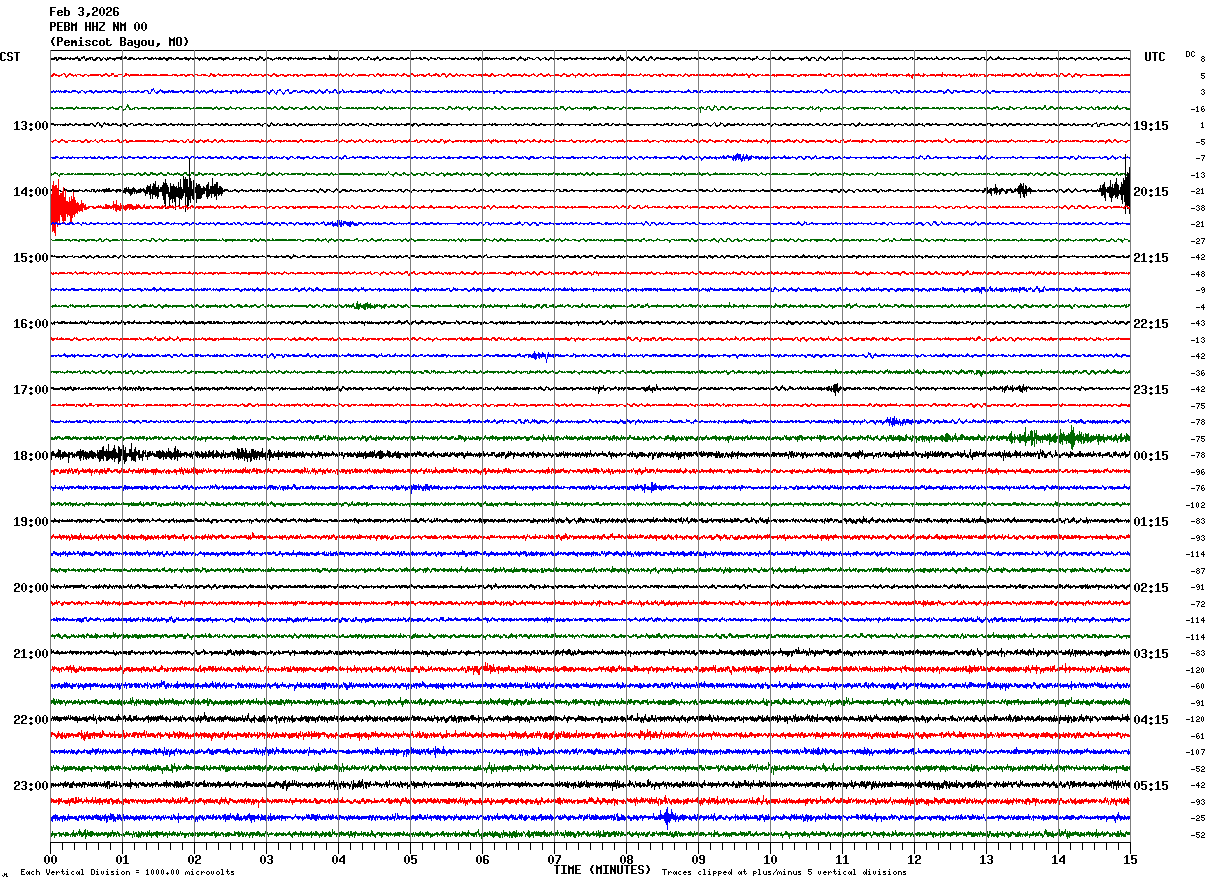Click the DC column header
Screen dimensions: 1210x886
[x=1190, y=53]
